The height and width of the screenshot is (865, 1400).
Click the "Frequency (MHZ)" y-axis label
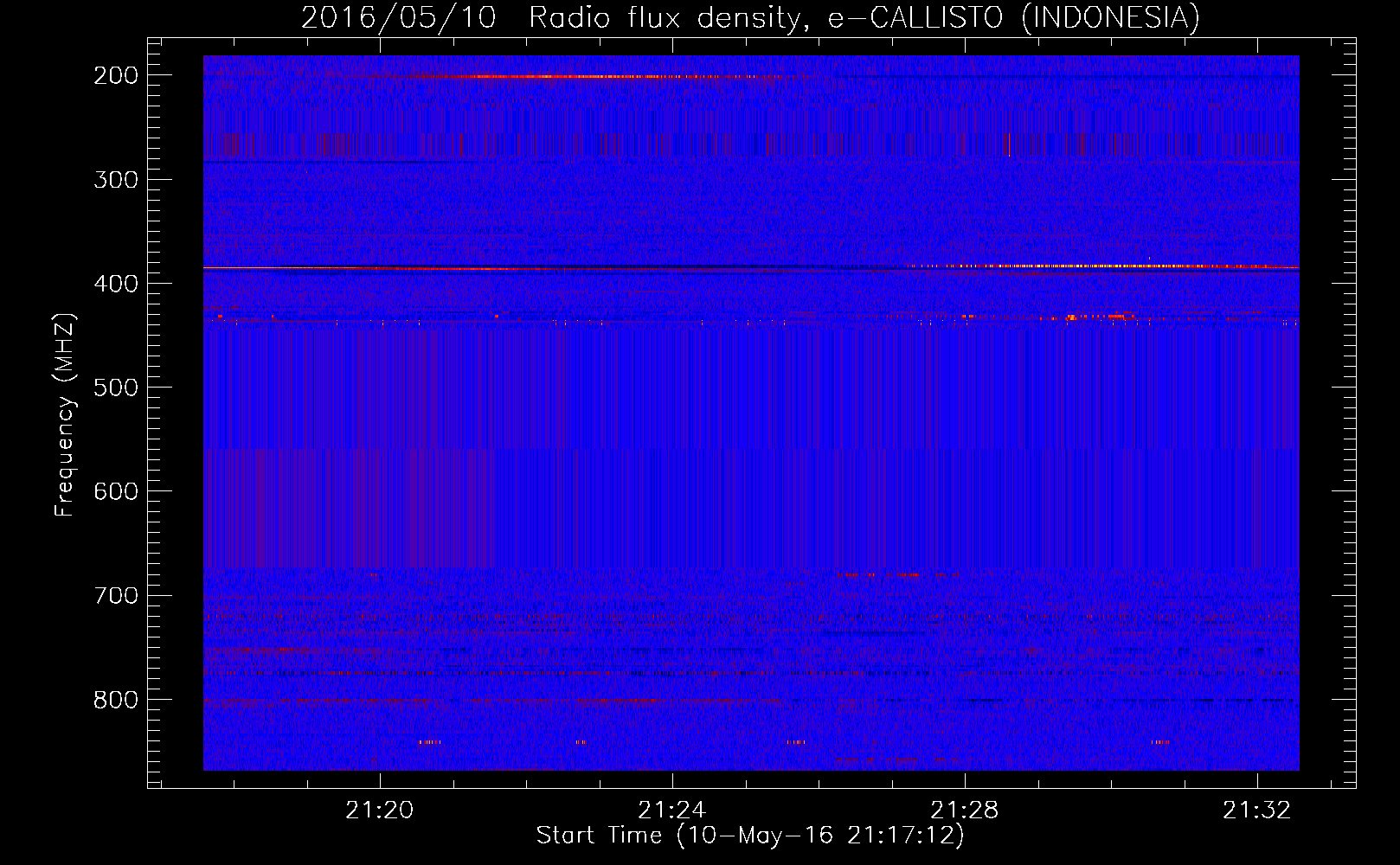pos(65,414)
